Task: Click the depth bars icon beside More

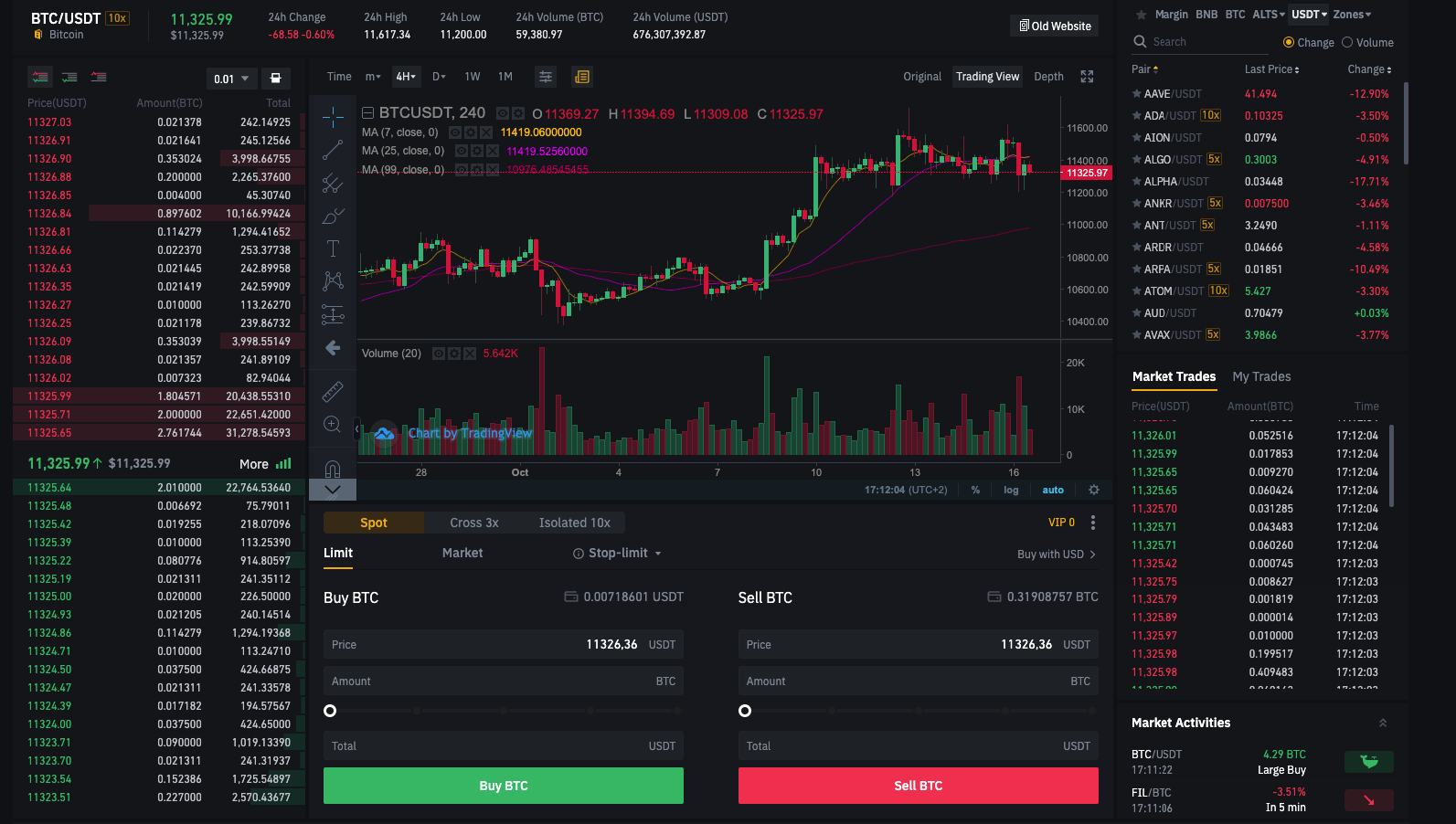Action: click(x=283, y=464)
